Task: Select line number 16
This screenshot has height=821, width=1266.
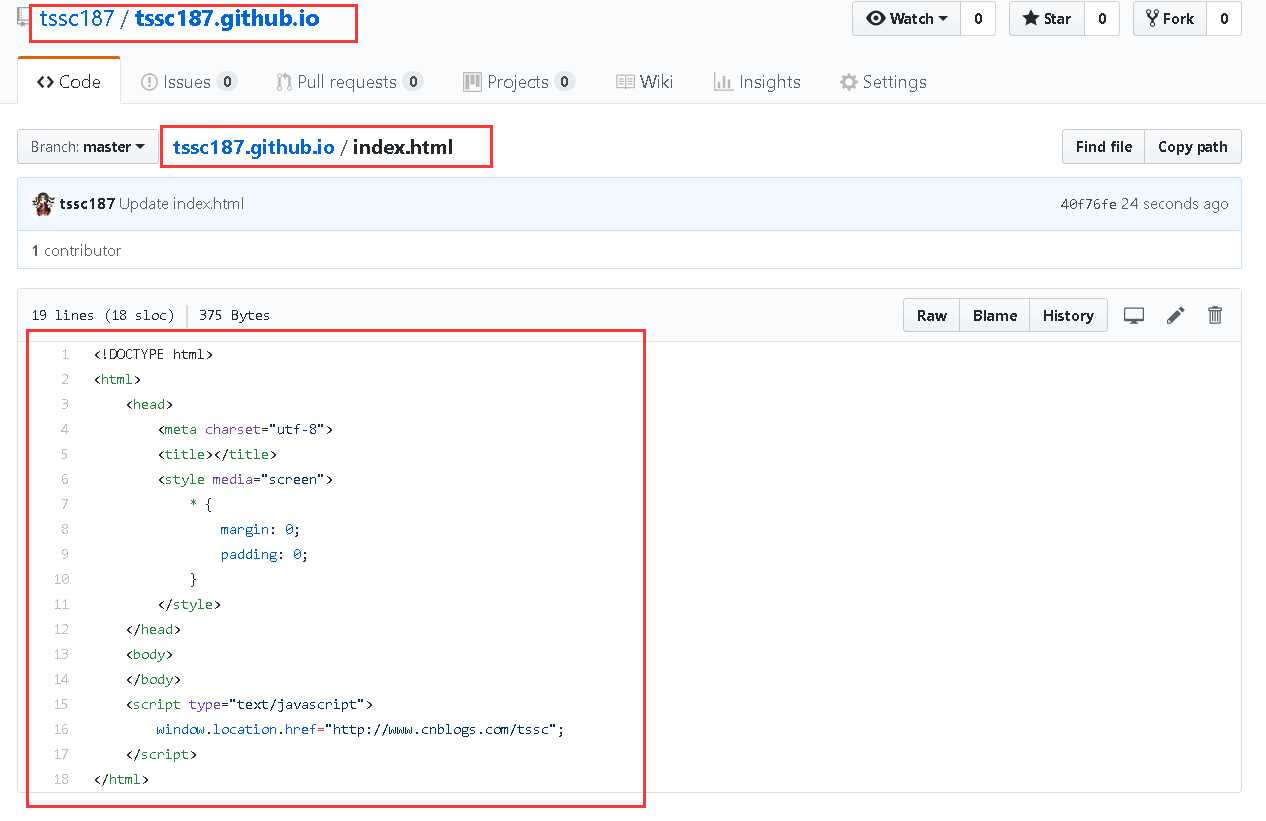Action: point(61,729)
